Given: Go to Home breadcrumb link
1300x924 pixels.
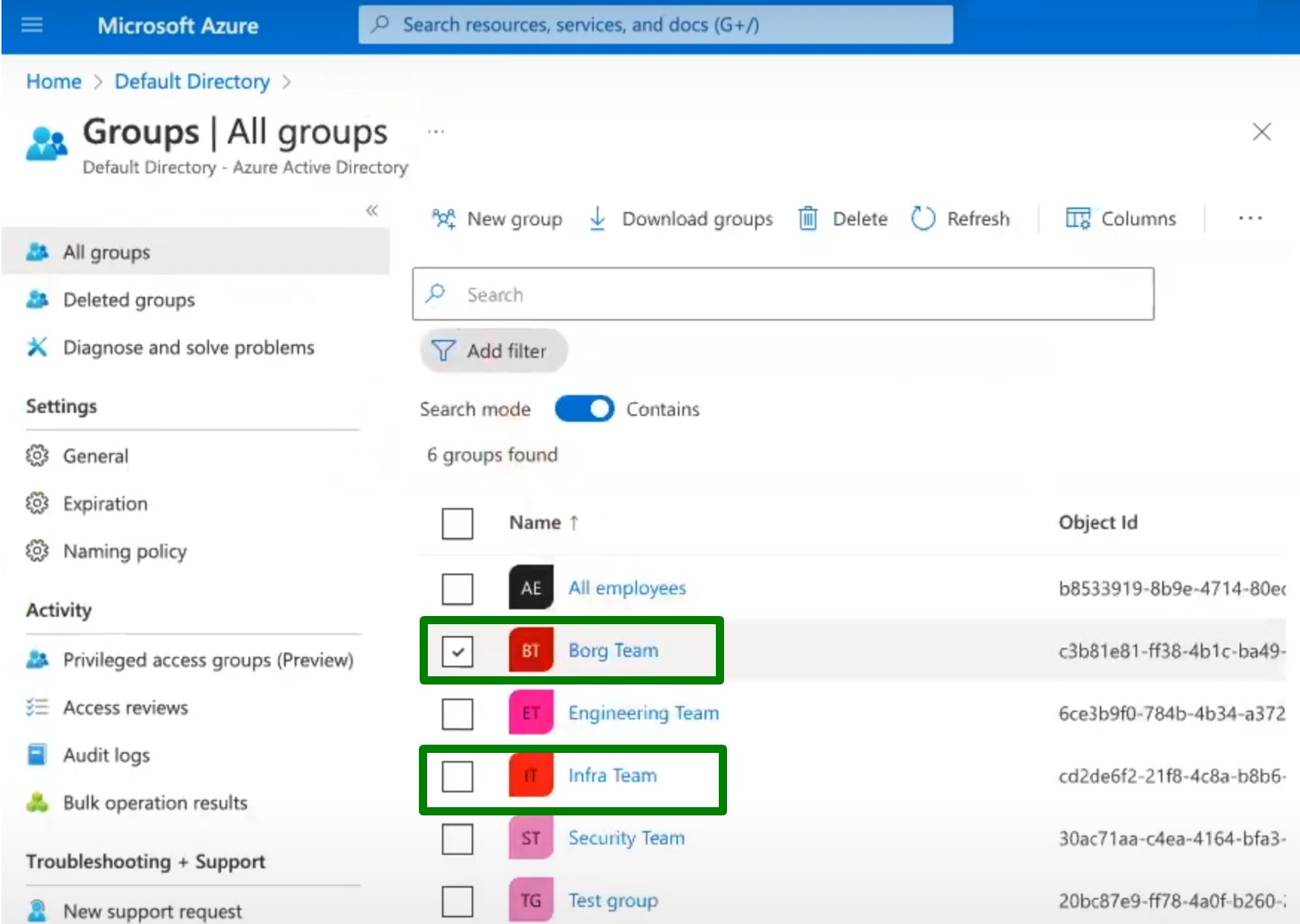Looking at the screenshot, I should pos(54,81).
